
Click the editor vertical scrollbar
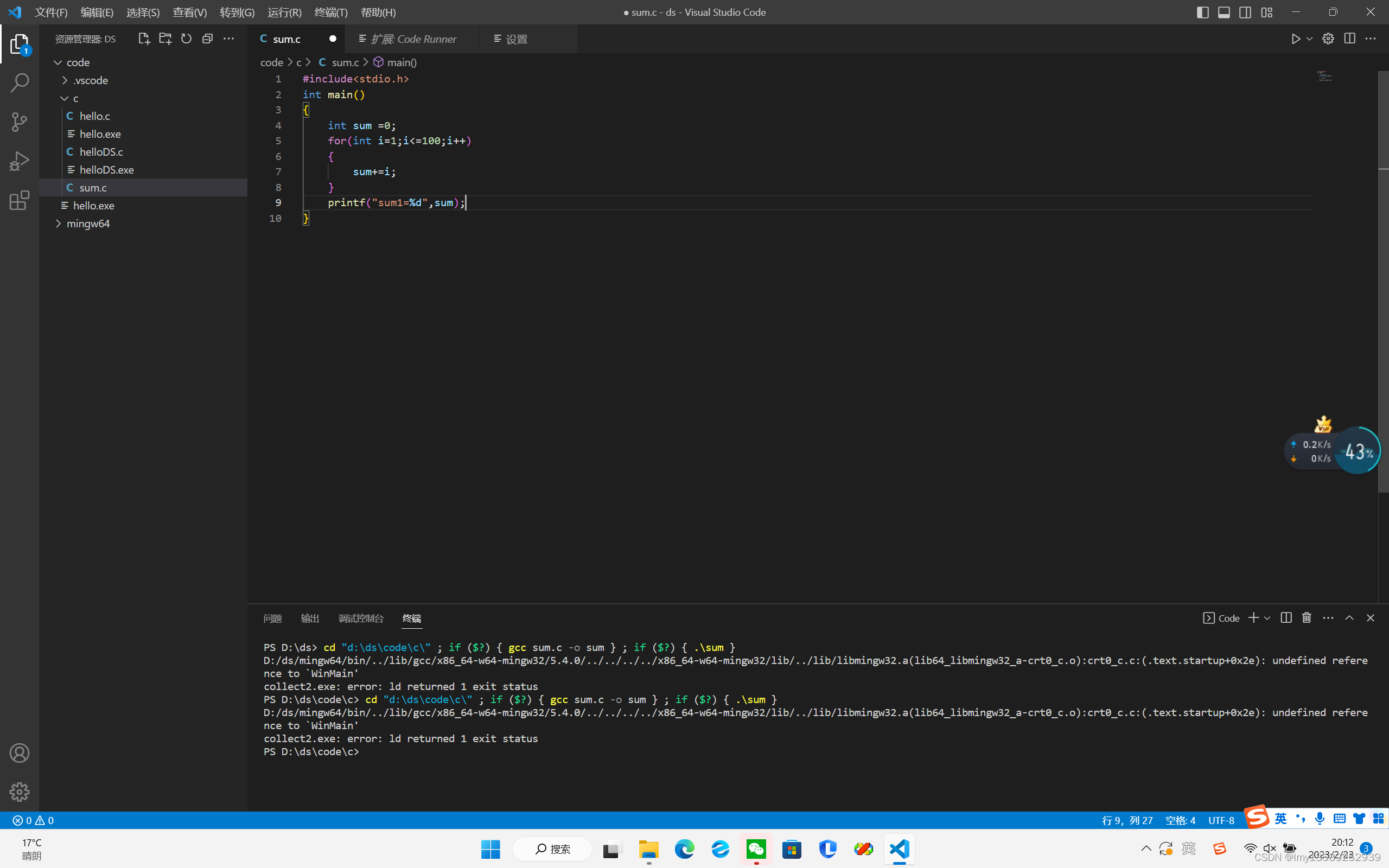click(1383, 282)
